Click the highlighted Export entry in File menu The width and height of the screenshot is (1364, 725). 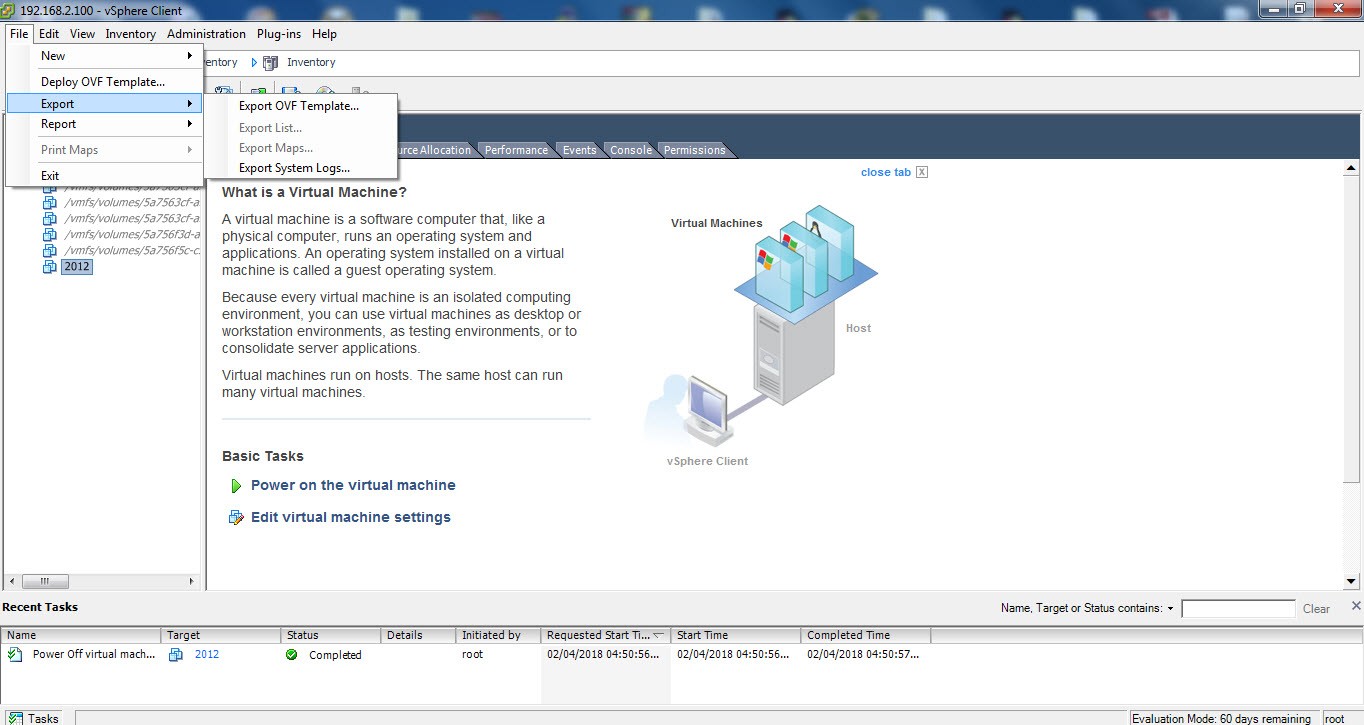(x=104, y=104)
